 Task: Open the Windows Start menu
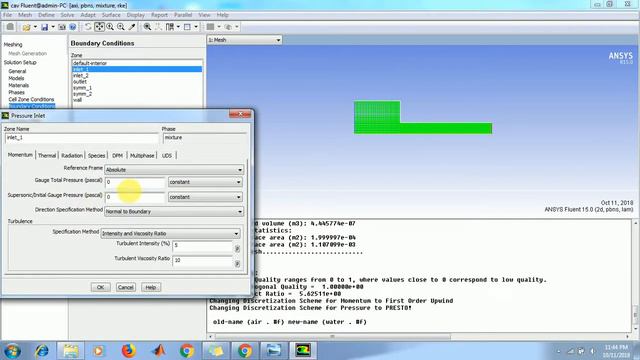[x=12, y=351]
